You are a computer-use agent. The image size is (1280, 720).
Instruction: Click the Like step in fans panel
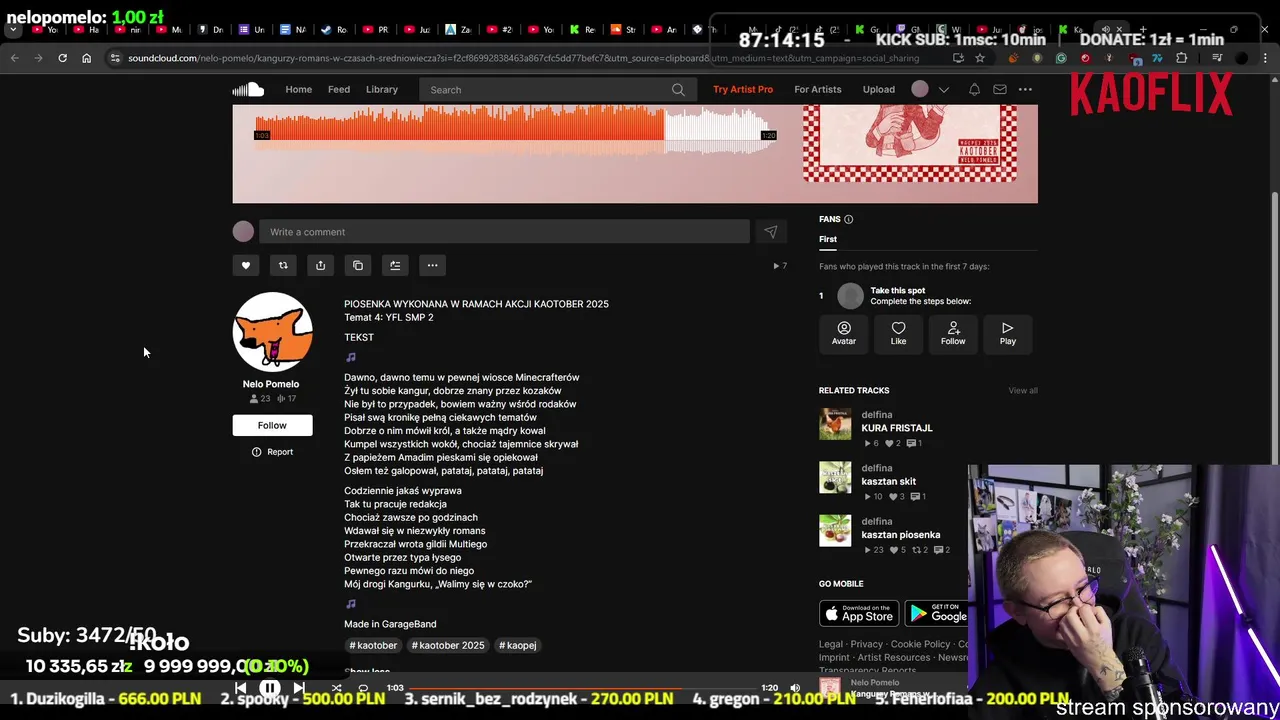point(898,334)
